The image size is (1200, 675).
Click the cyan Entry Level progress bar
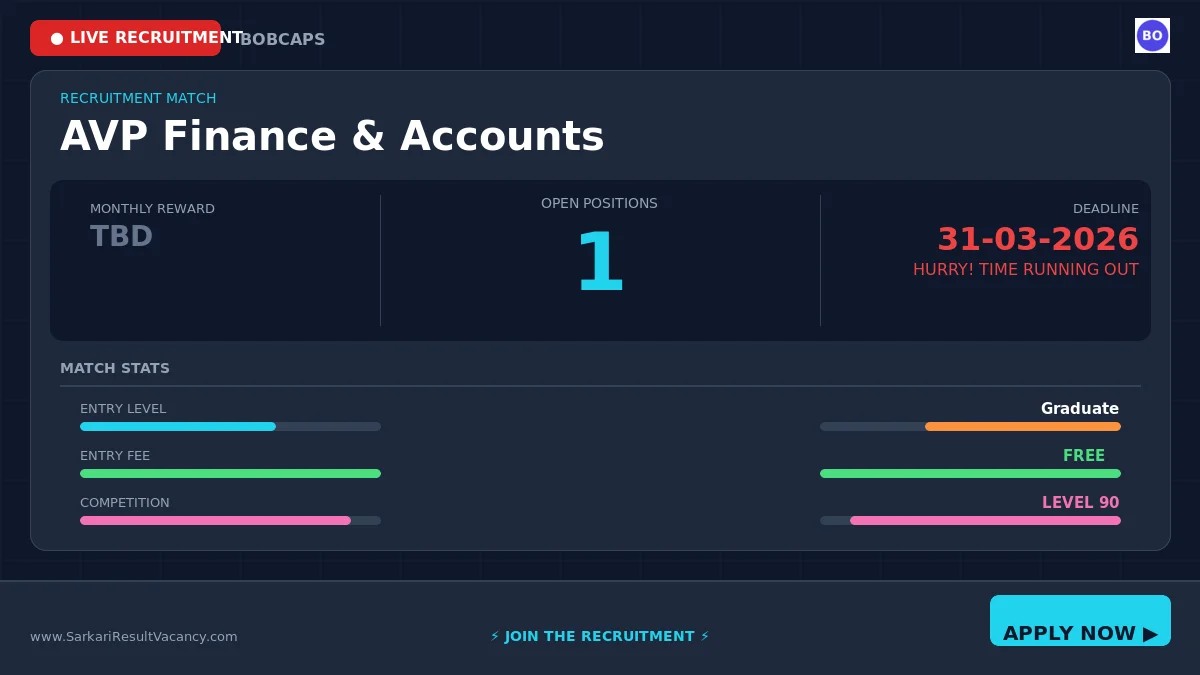[x=178, y=427]
